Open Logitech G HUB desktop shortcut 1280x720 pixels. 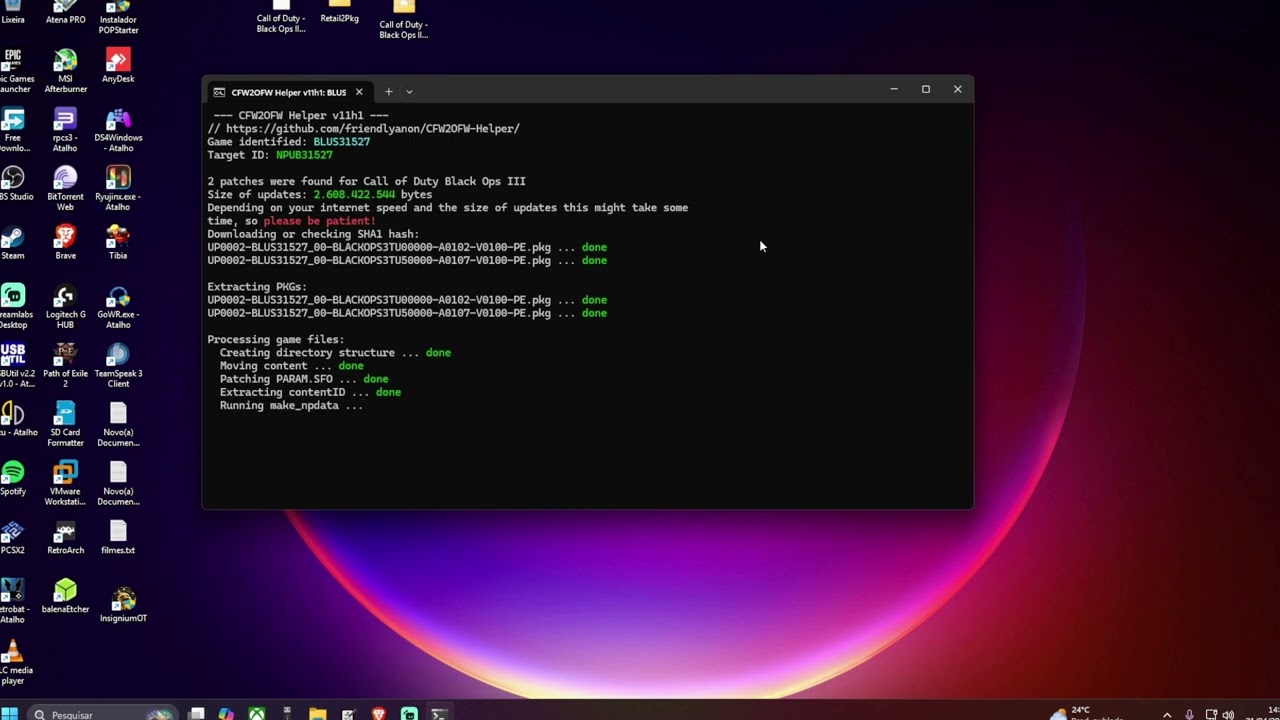[x=65, y=308]
